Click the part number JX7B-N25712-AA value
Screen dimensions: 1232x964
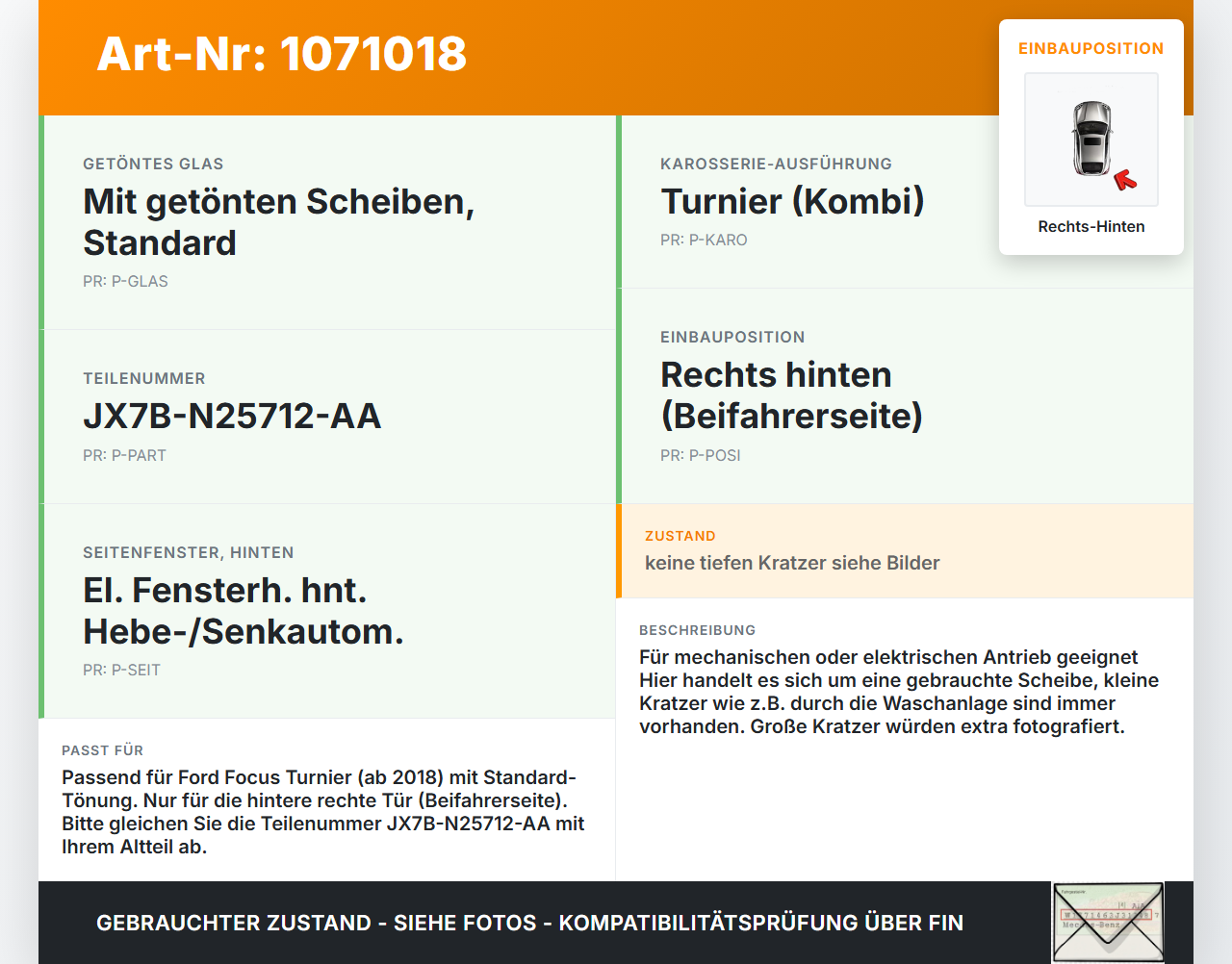pos(232,417)
